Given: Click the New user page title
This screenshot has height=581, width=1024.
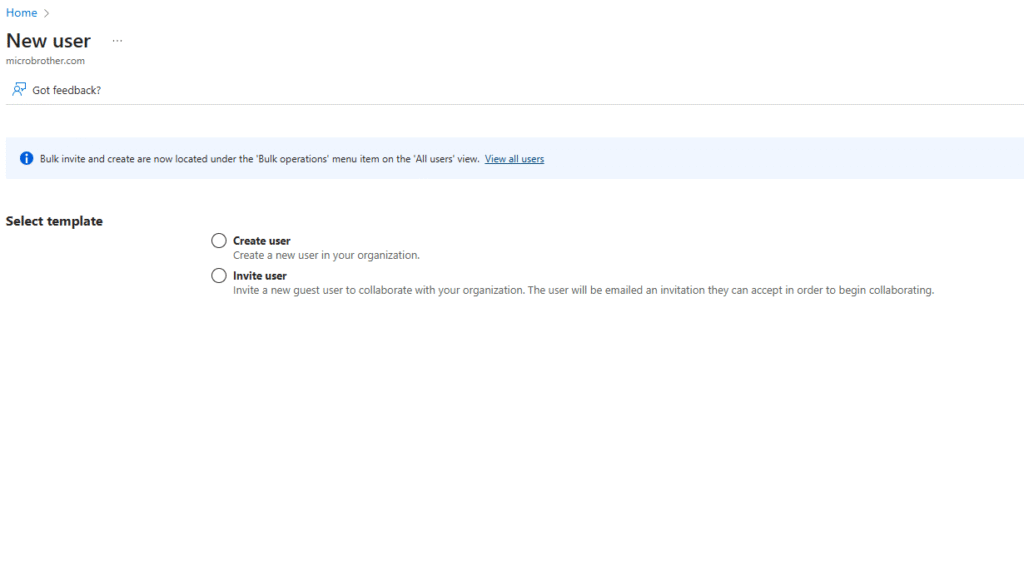Looking at the screenshot, I should point(48,41).
